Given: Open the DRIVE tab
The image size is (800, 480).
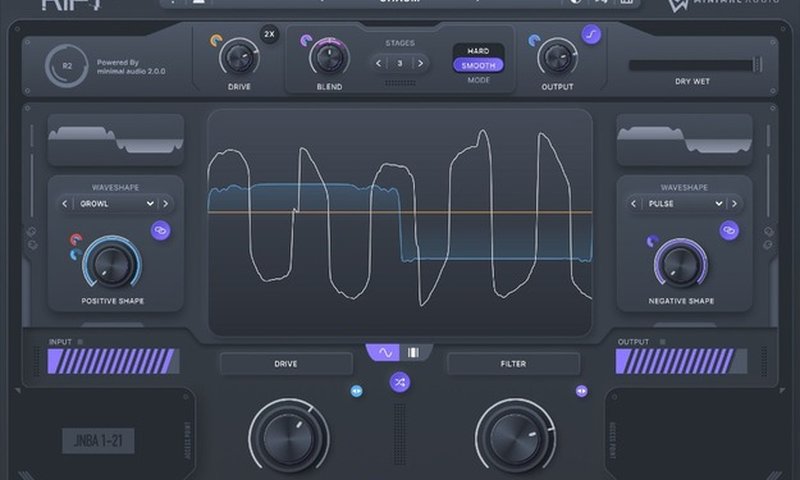Looking at the screenshot, I should pyautogui.click(x=286, y=364).
